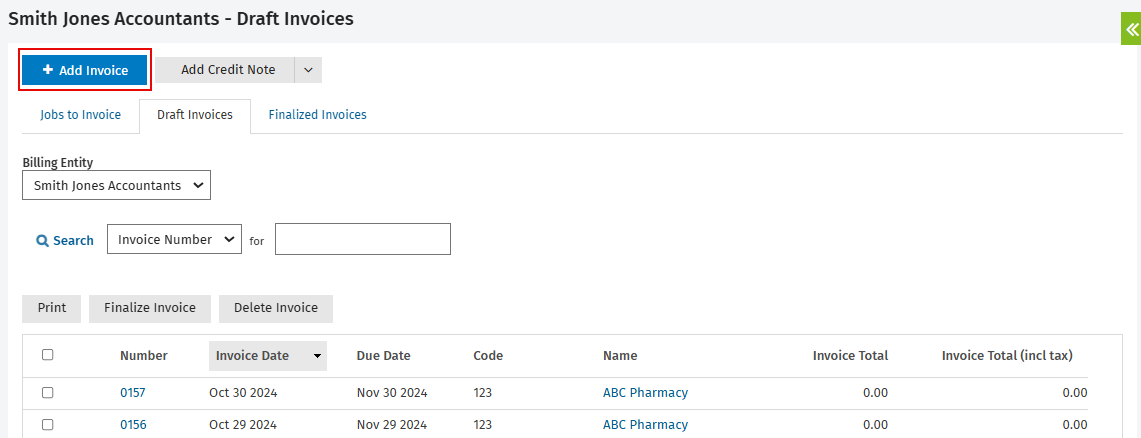Click the Add Invoice button
Viewport: 1141px width, 438px height.
[x=85, y=70]
